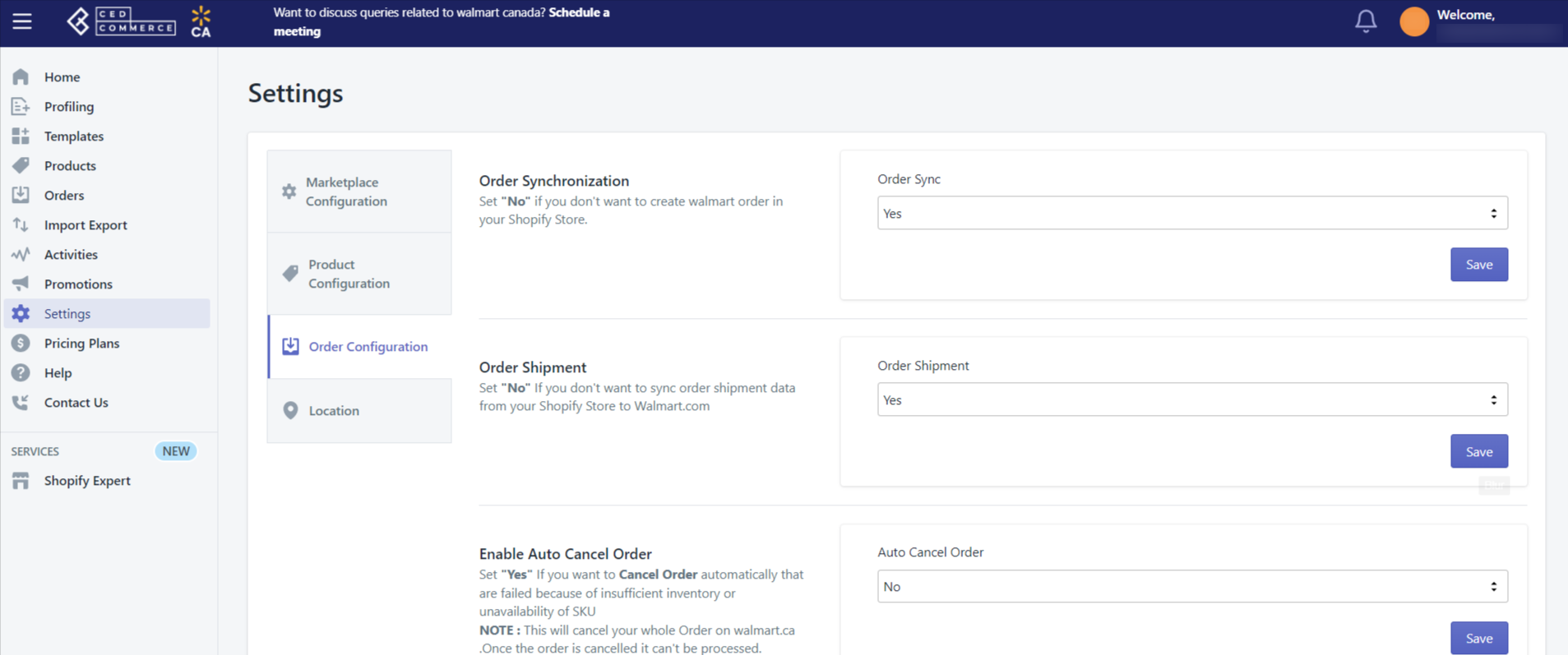The height and width of the screenshot is (655, 1568).
Task: Click the CedCommerce logo
Action: [x=122, y=21]
